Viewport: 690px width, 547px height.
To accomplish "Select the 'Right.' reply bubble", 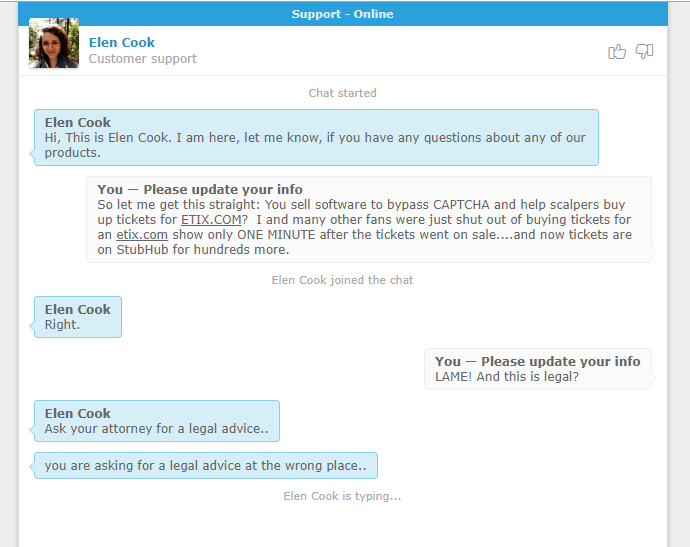I will 77,317.
